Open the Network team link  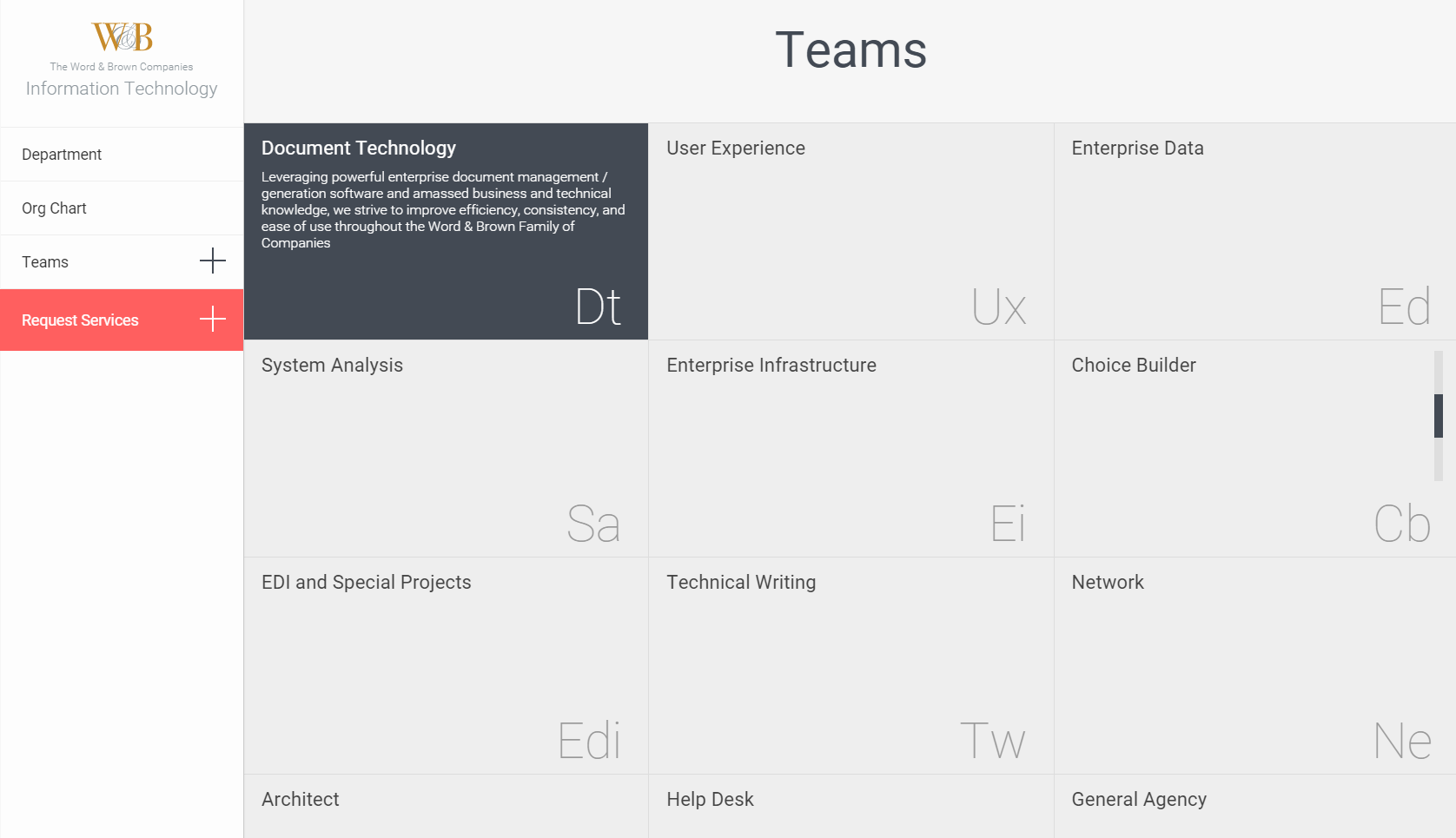(1108, 583)
